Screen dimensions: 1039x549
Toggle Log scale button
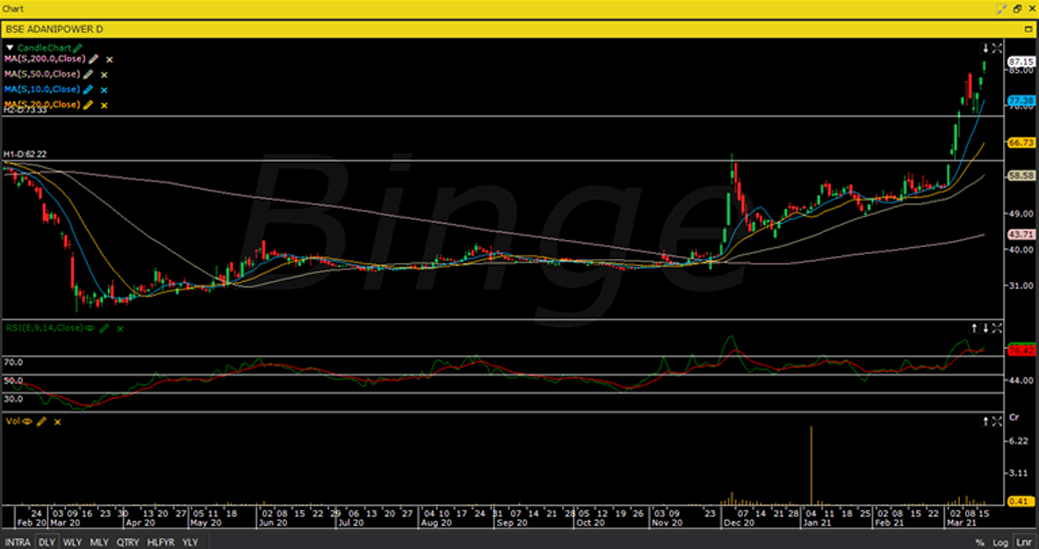pos(1001,542)
